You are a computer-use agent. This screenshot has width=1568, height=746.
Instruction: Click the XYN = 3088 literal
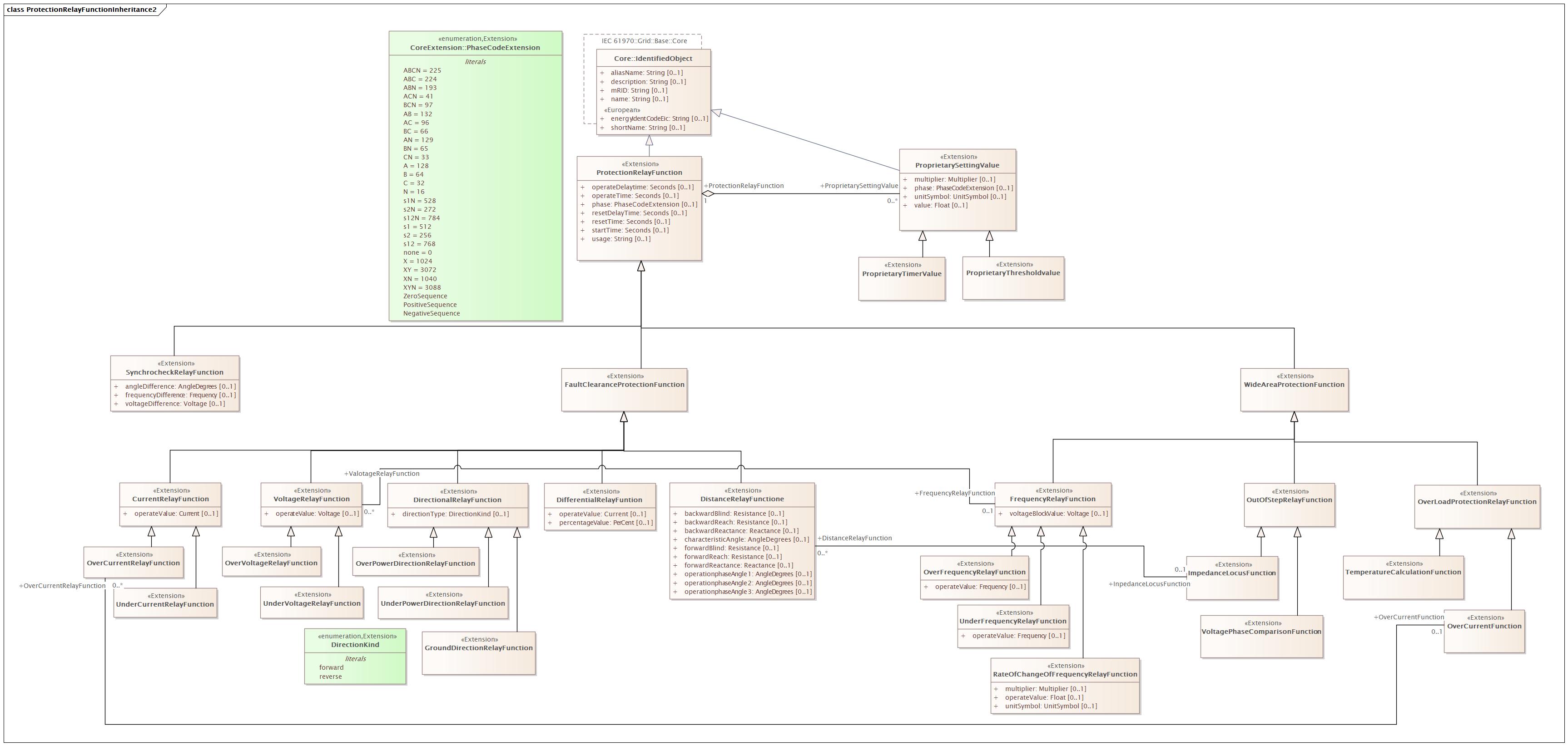click(x=422, y=288)
